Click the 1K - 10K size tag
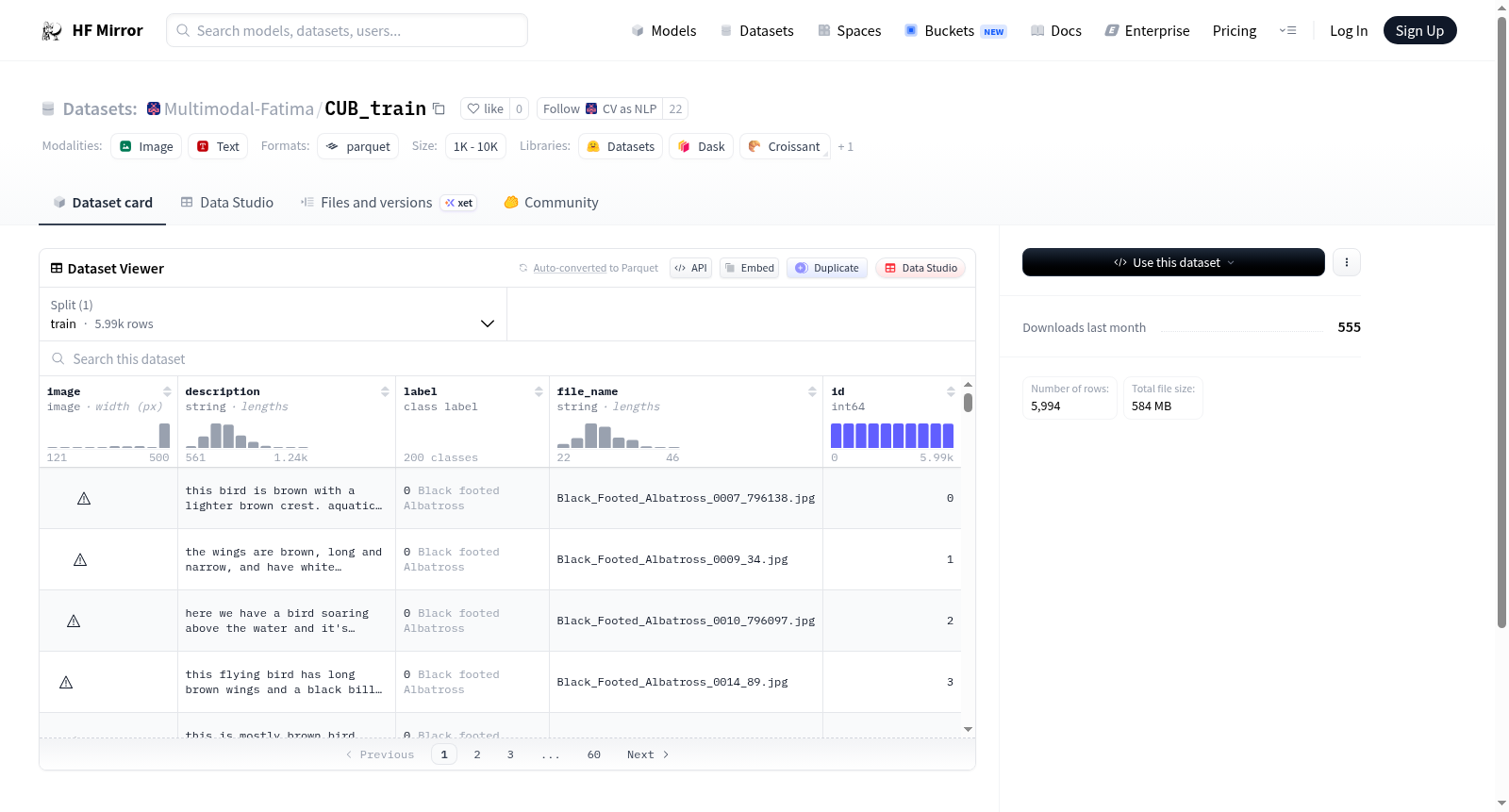The height and width of the screenshot is (812, 1509). (475, 146)
